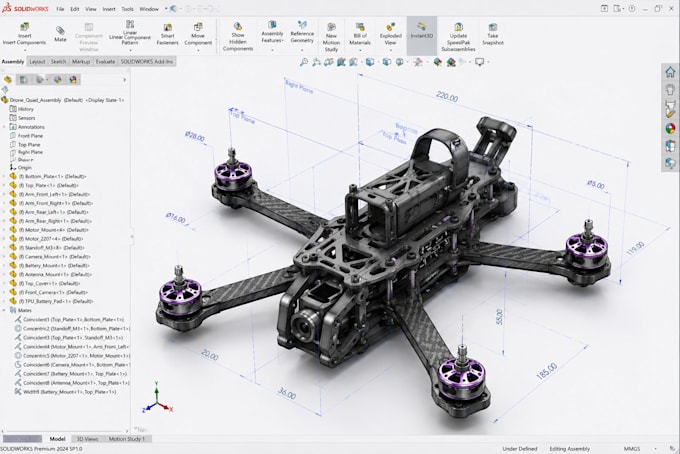Image resolution: width=680 pixels, height=454 pixels.
Task: Click Insert Components tool
Action: click(x=25, y=34)
